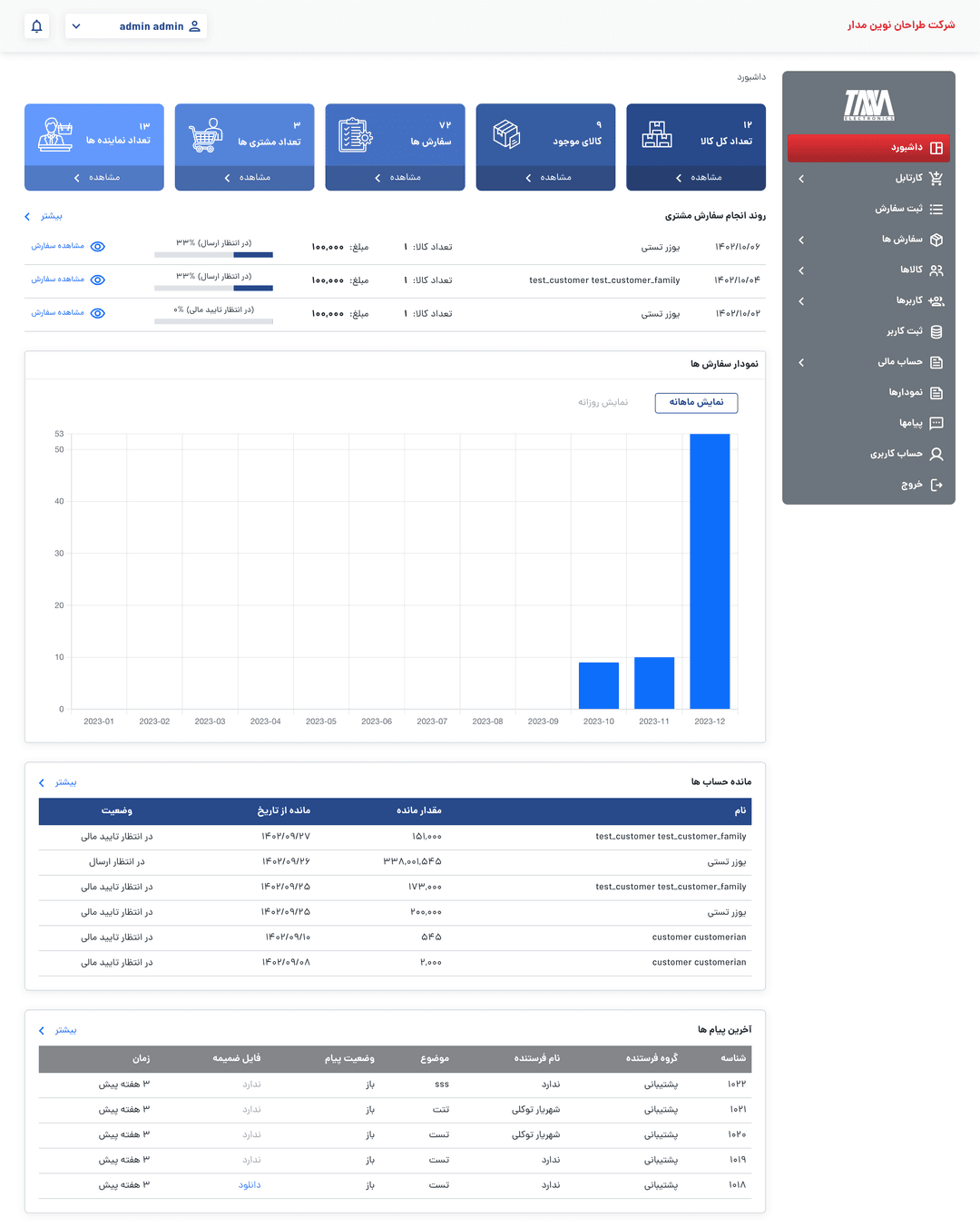
Task: Expand the کاربرها sidebar chevron
Action: (801, 301)
